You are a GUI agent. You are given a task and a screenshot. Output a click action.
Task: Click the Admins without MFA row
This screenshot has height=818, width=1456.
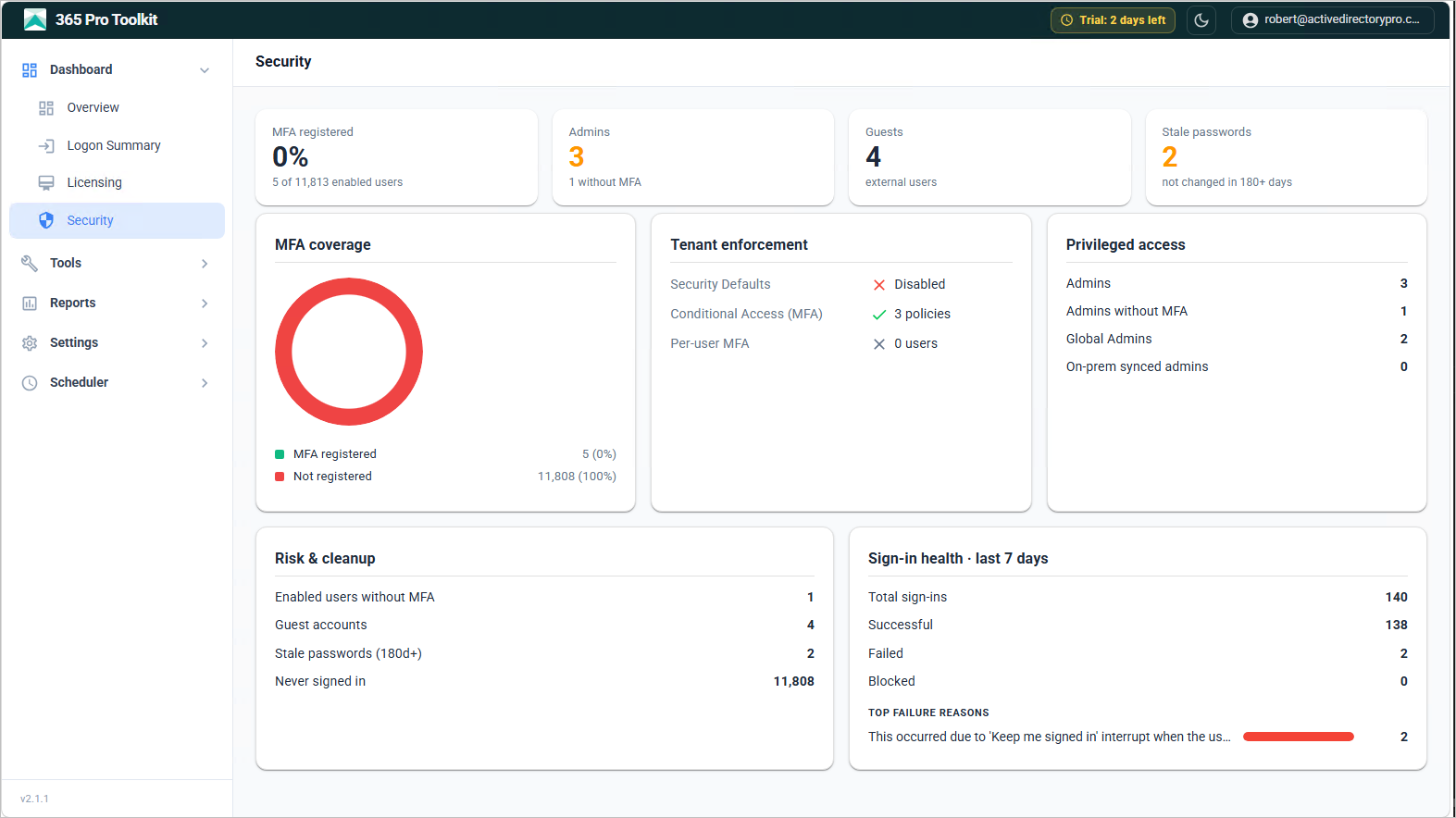1237,312
